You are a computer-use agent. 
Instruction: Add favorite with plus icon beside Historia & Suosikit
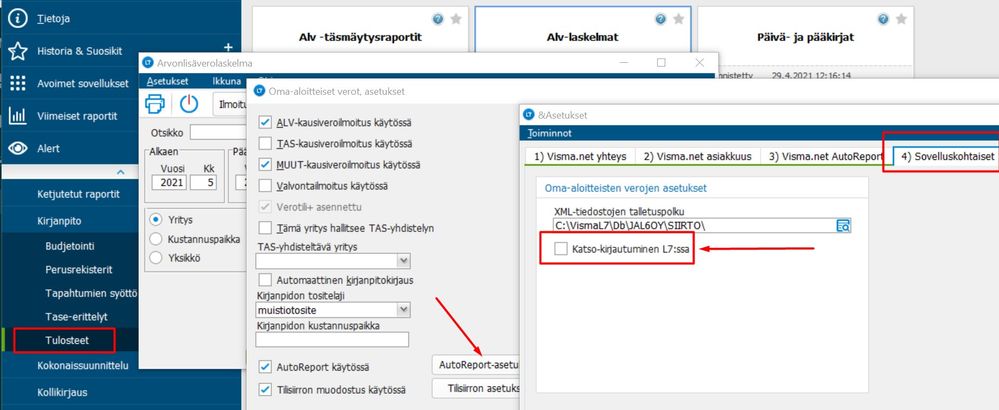tap(229, 48)
